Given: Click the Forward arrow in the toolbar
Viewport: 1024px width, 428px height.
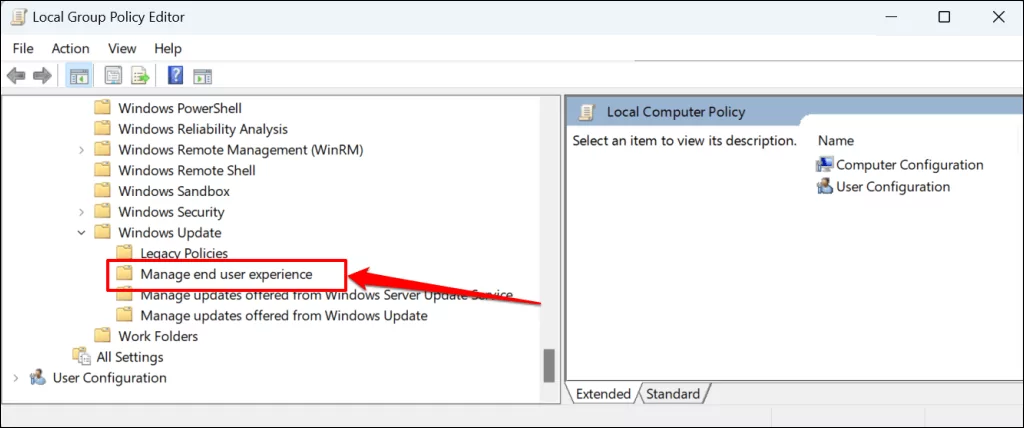Looking at the screenshot, I should pyautogui.click(x=42, y=76).
